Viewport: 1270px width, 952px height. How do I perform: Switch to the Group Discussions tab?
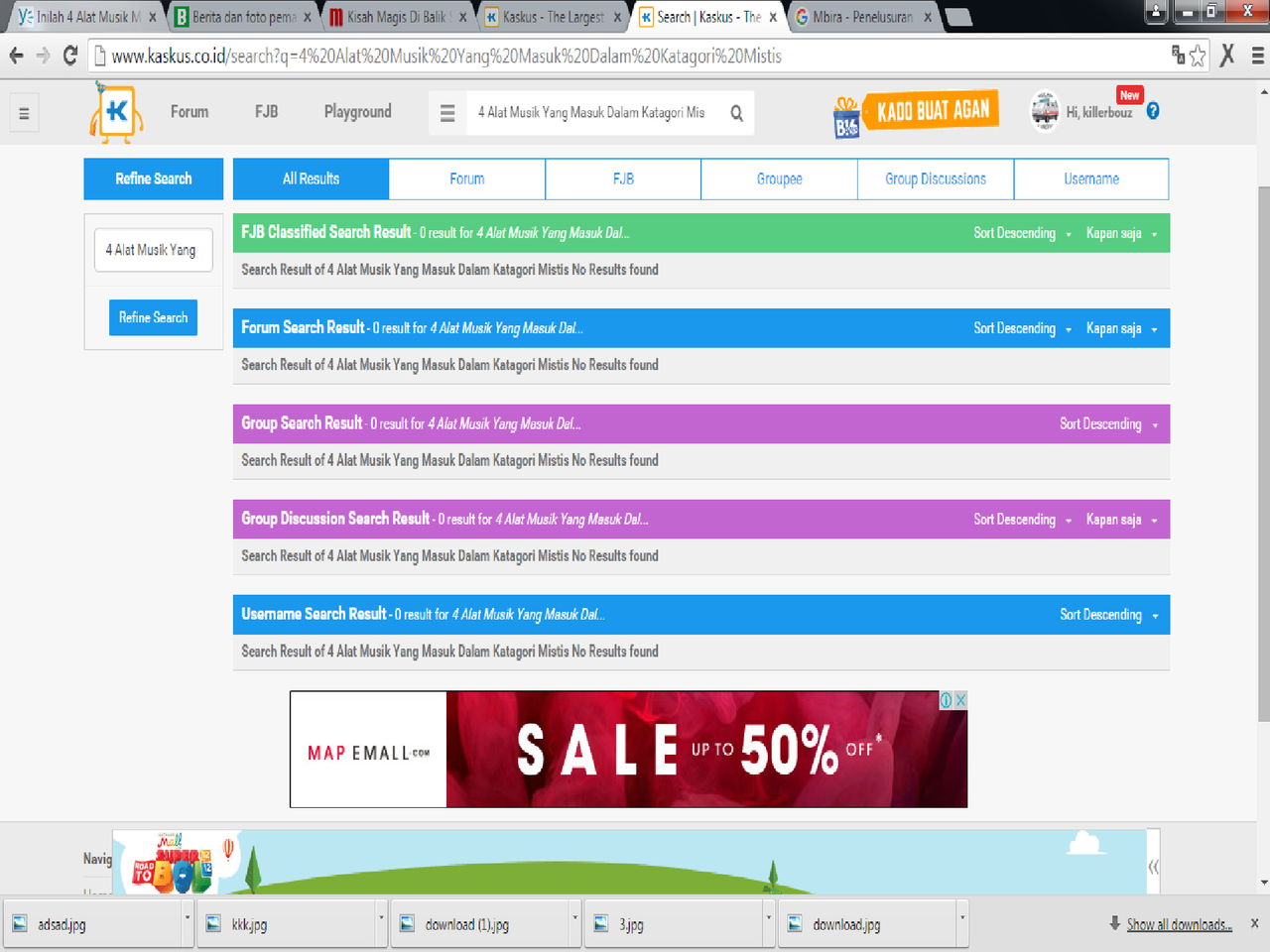tap(936, 178)
